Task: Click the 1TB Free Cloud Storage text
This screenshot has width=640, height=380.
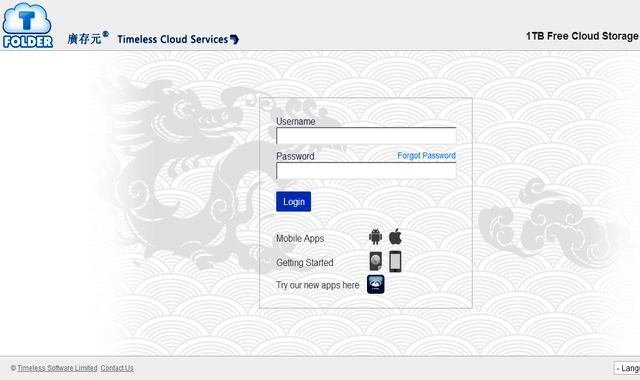Action: pos(582,36)
